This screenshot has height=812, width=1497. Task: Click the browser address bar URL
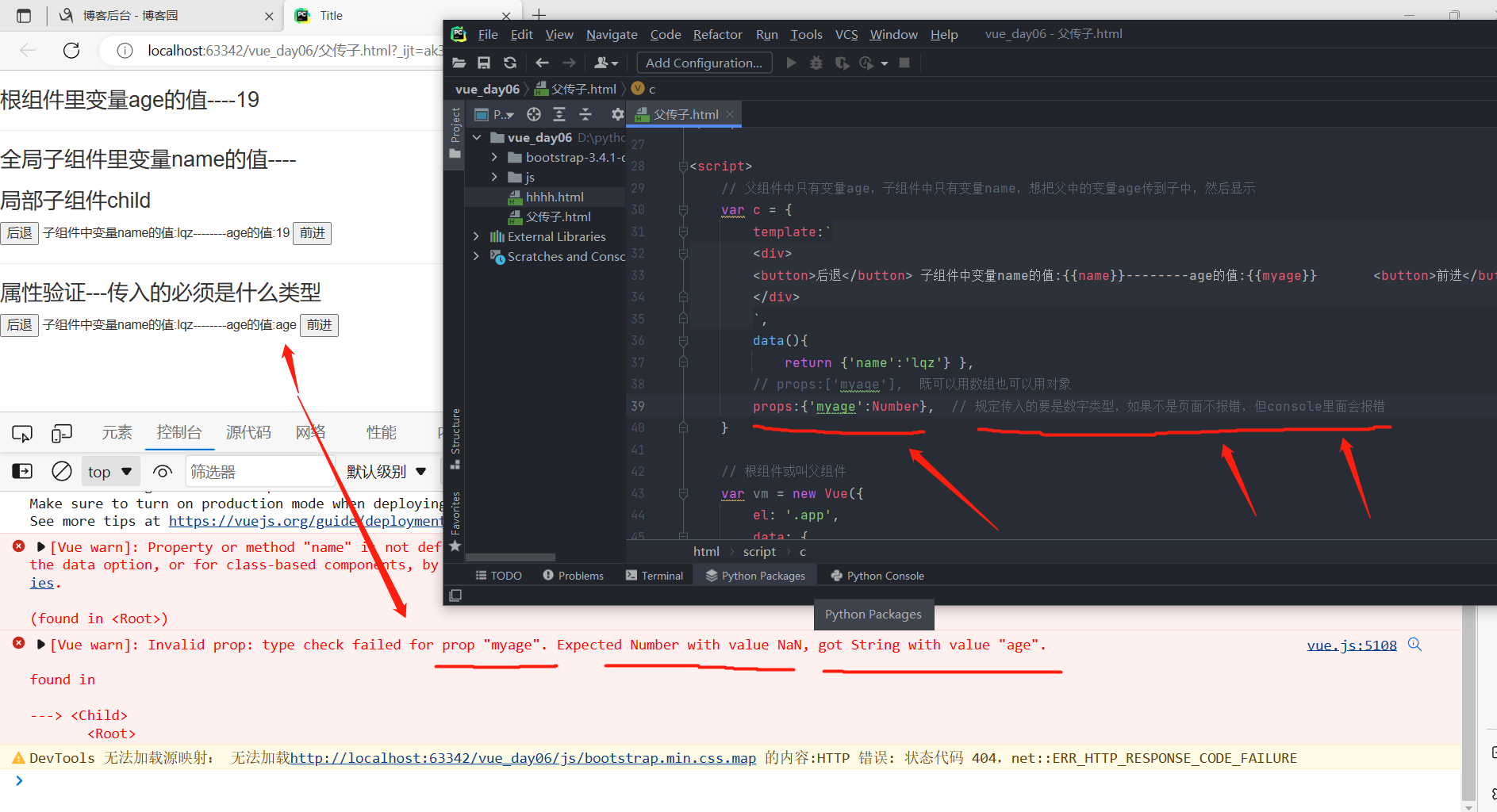click(294, 51)
